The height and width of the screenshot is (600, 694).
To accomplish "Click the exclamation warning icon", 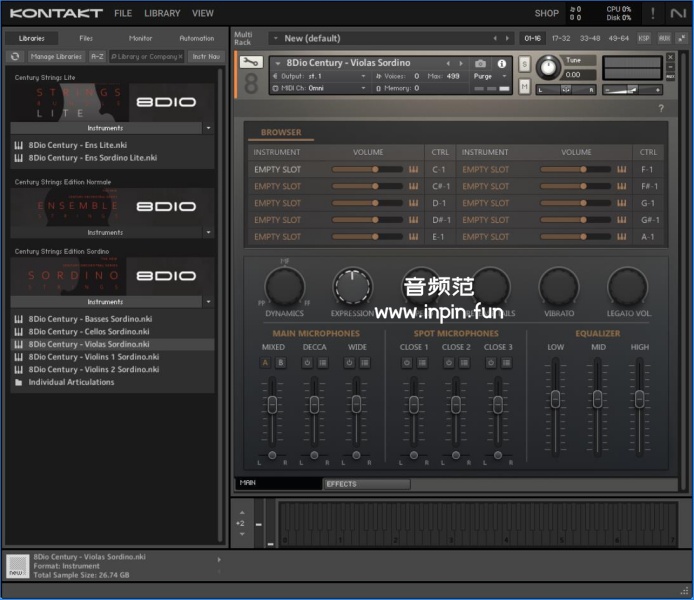I will pos(652,13).
